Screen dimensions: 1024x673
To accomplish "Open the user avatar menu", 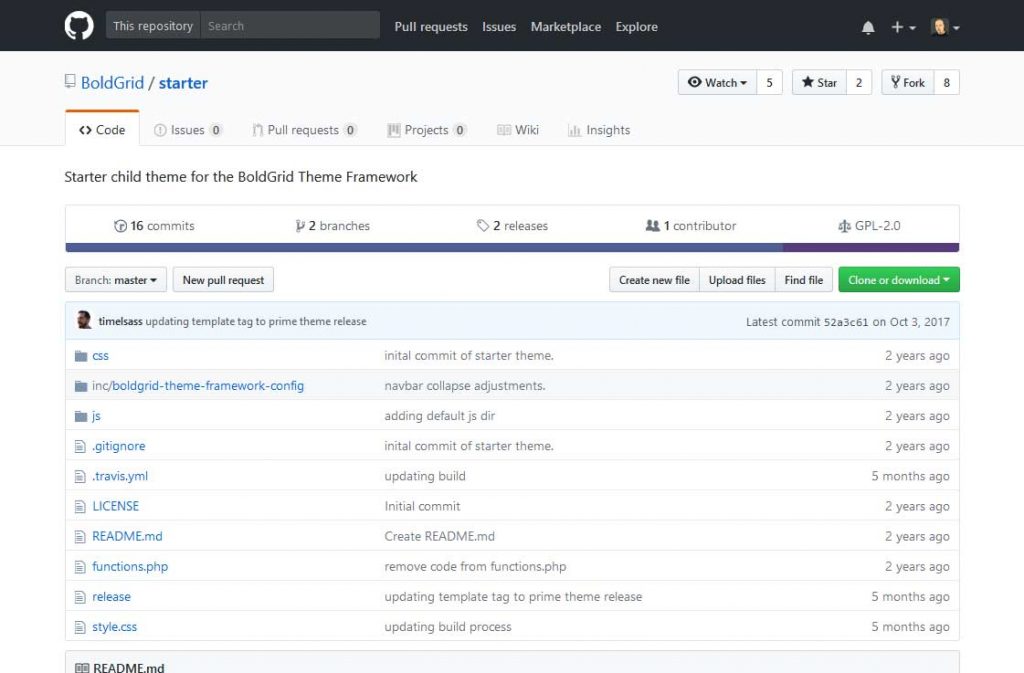I will pyautogui.click(x=945, y=27).
